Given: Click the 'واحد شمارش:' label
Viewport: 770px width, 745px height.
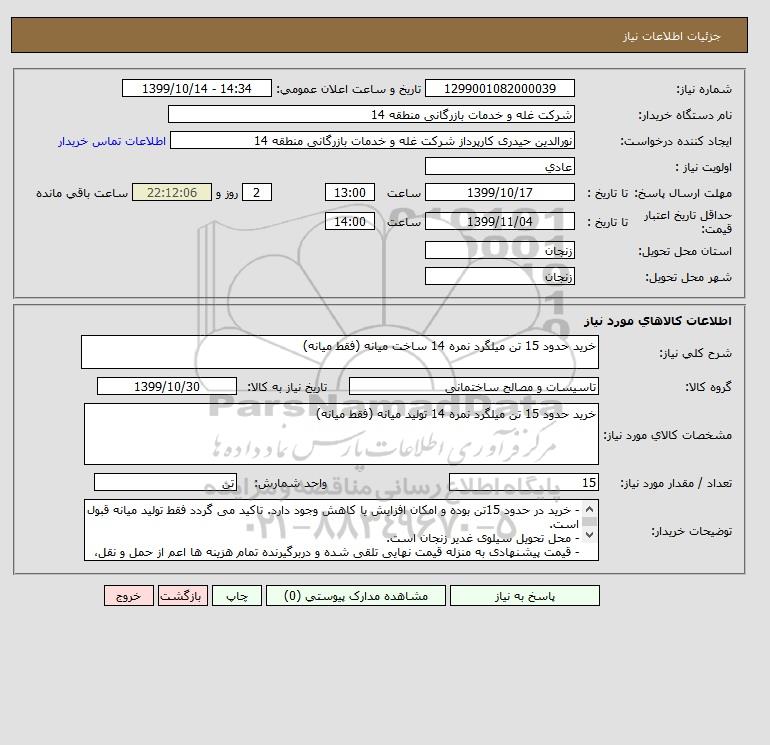Looking at the screenshot, I should pyautogui.click(x=290, y=483).
